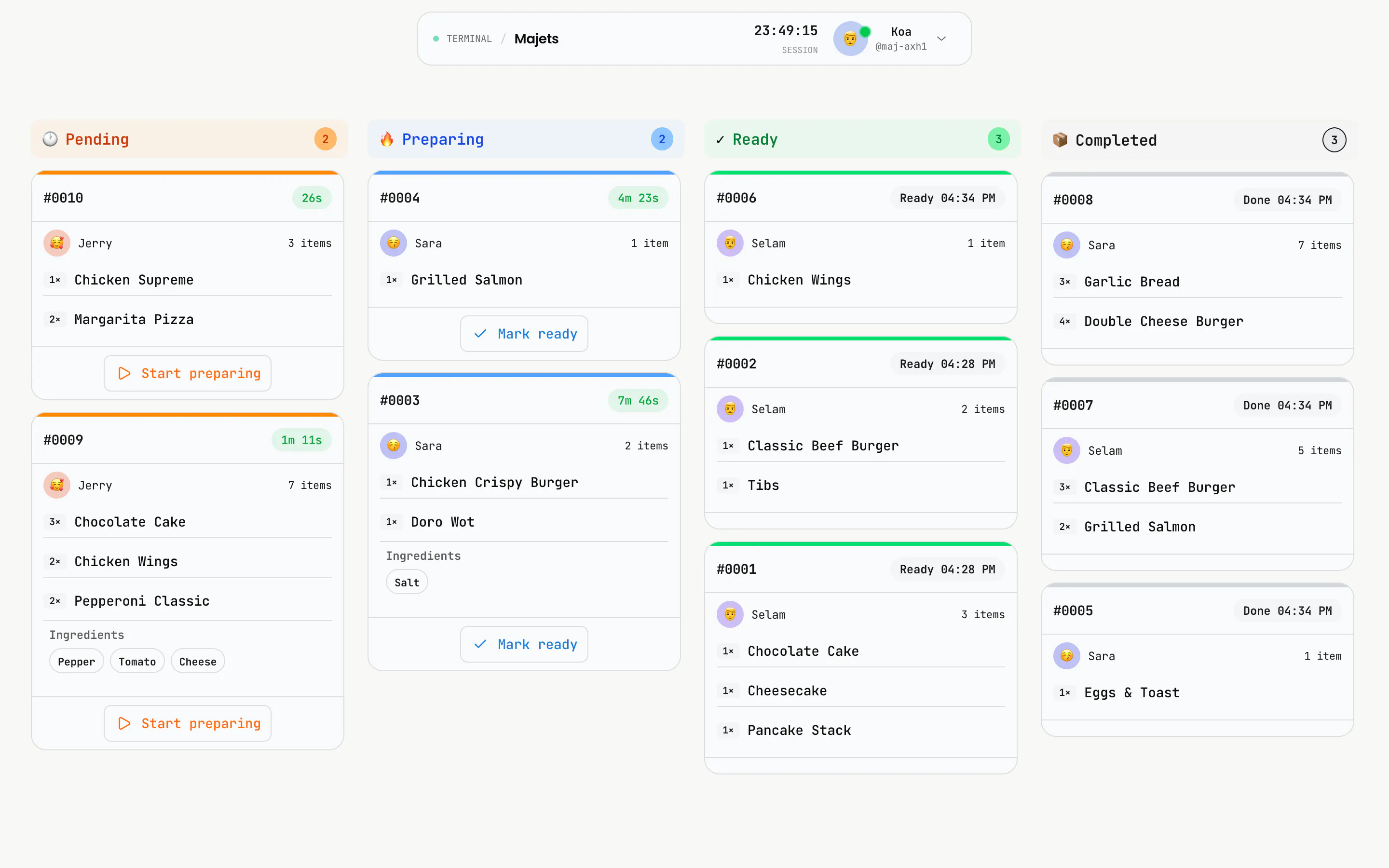
Task: Click the 26s timer on order #0010
Action: (312, 198)
